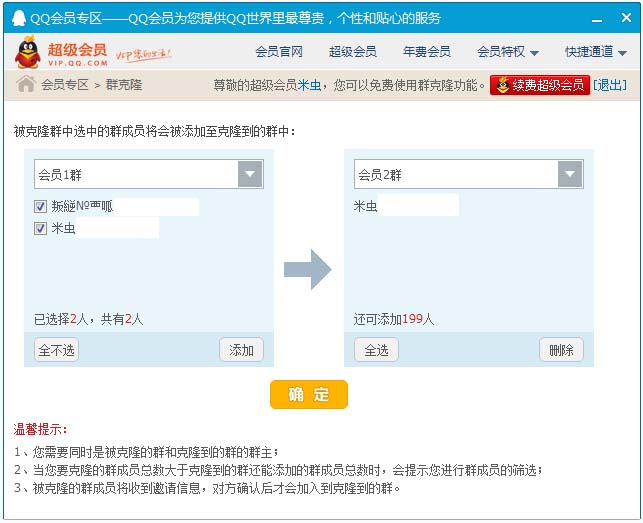
Task: Uncheck the 米虫 member checkbox
Action: coord(40,228)
